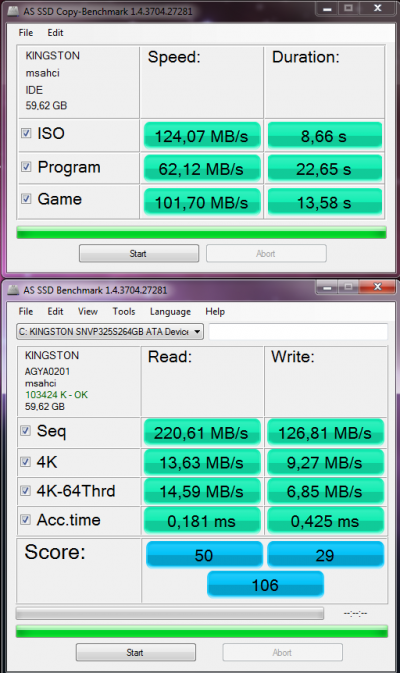Open the View menu
The width and height of the screenshot is (400, 673).
(x=88, y=312)
